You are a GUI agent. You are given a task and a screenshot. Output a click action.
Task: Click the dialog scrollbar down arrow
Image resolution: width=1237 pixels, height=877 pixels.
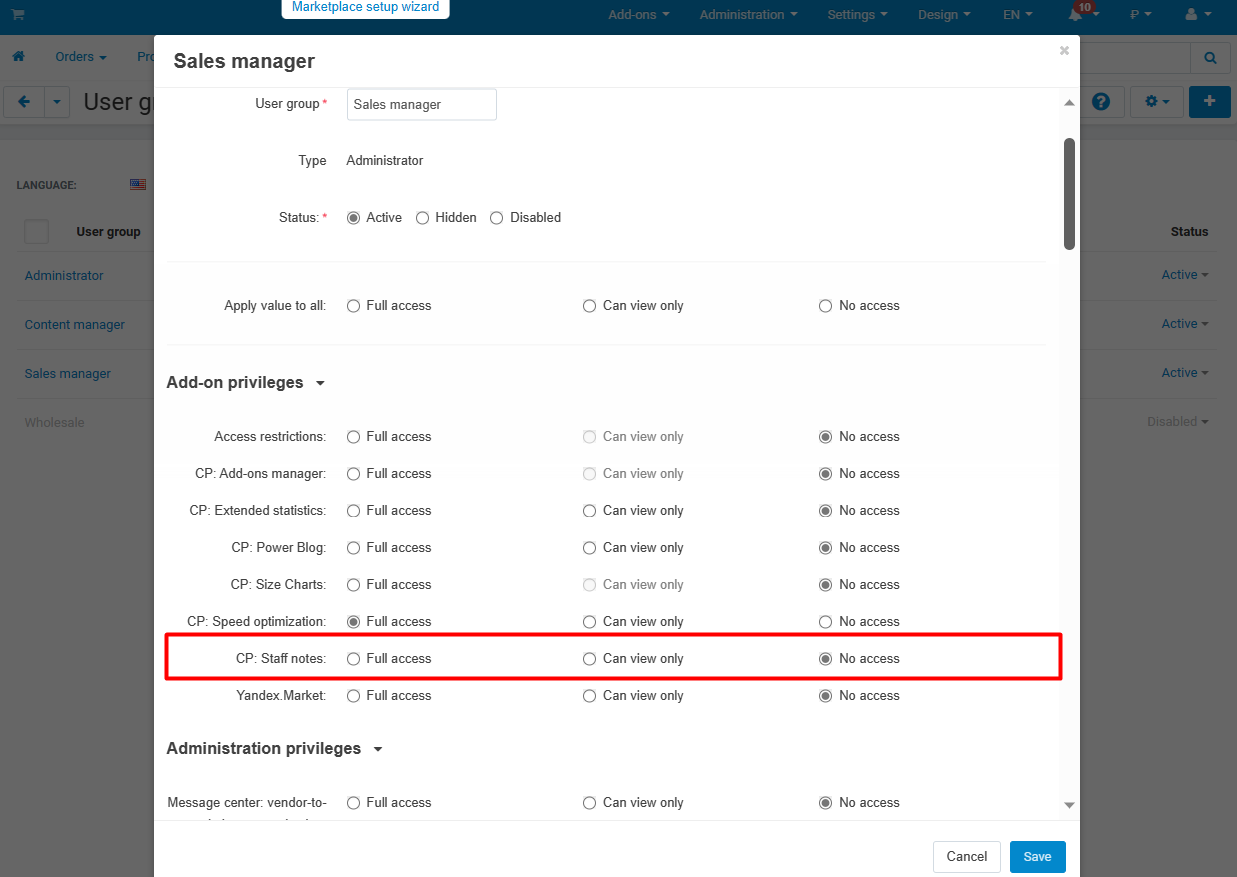(x=1069, y=805)
